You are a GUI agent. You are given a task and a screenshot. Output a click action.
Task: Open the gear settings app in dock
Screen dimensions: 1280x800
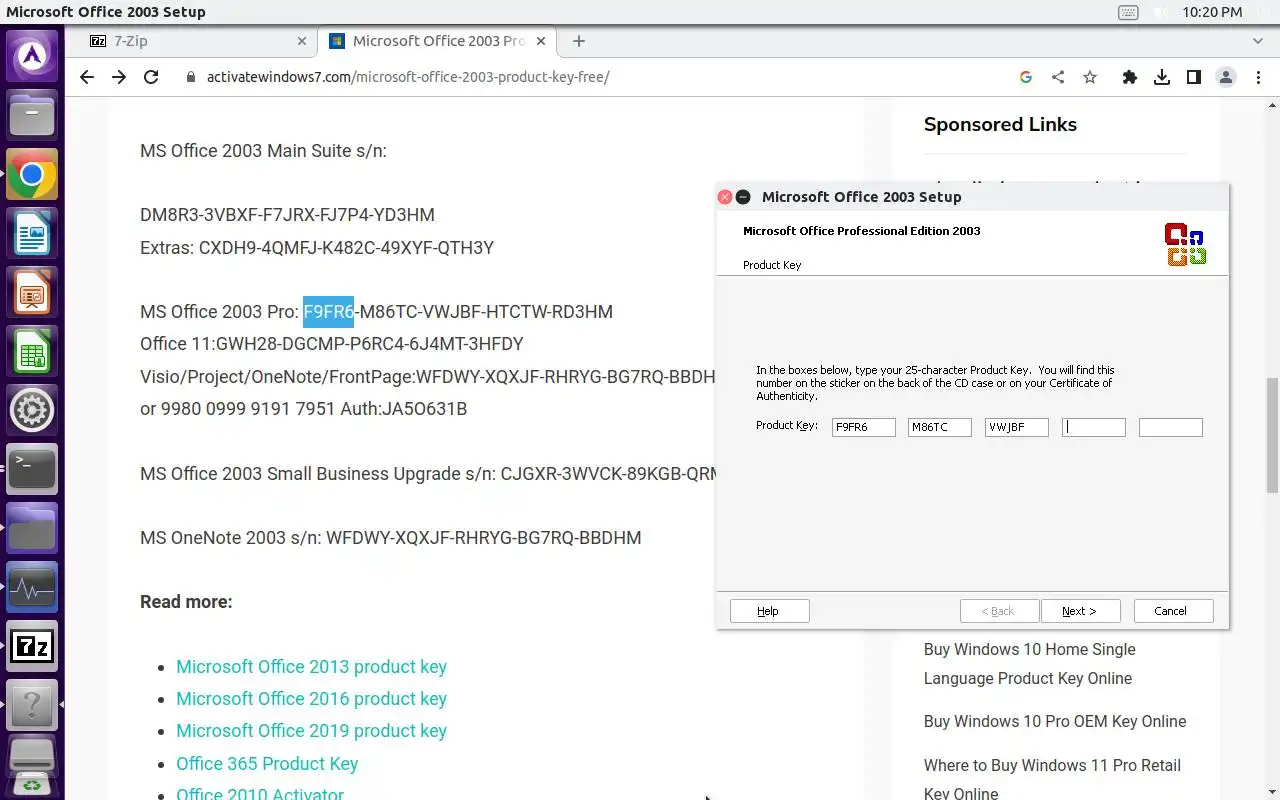[32, 410]
